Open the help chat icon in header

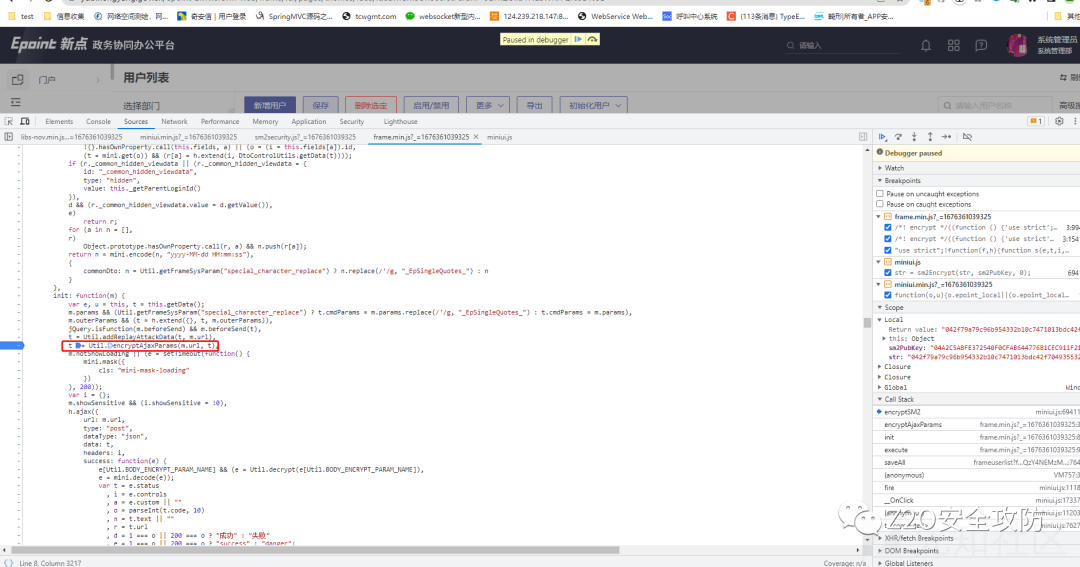pyautogui.click(x=981, y=45)
